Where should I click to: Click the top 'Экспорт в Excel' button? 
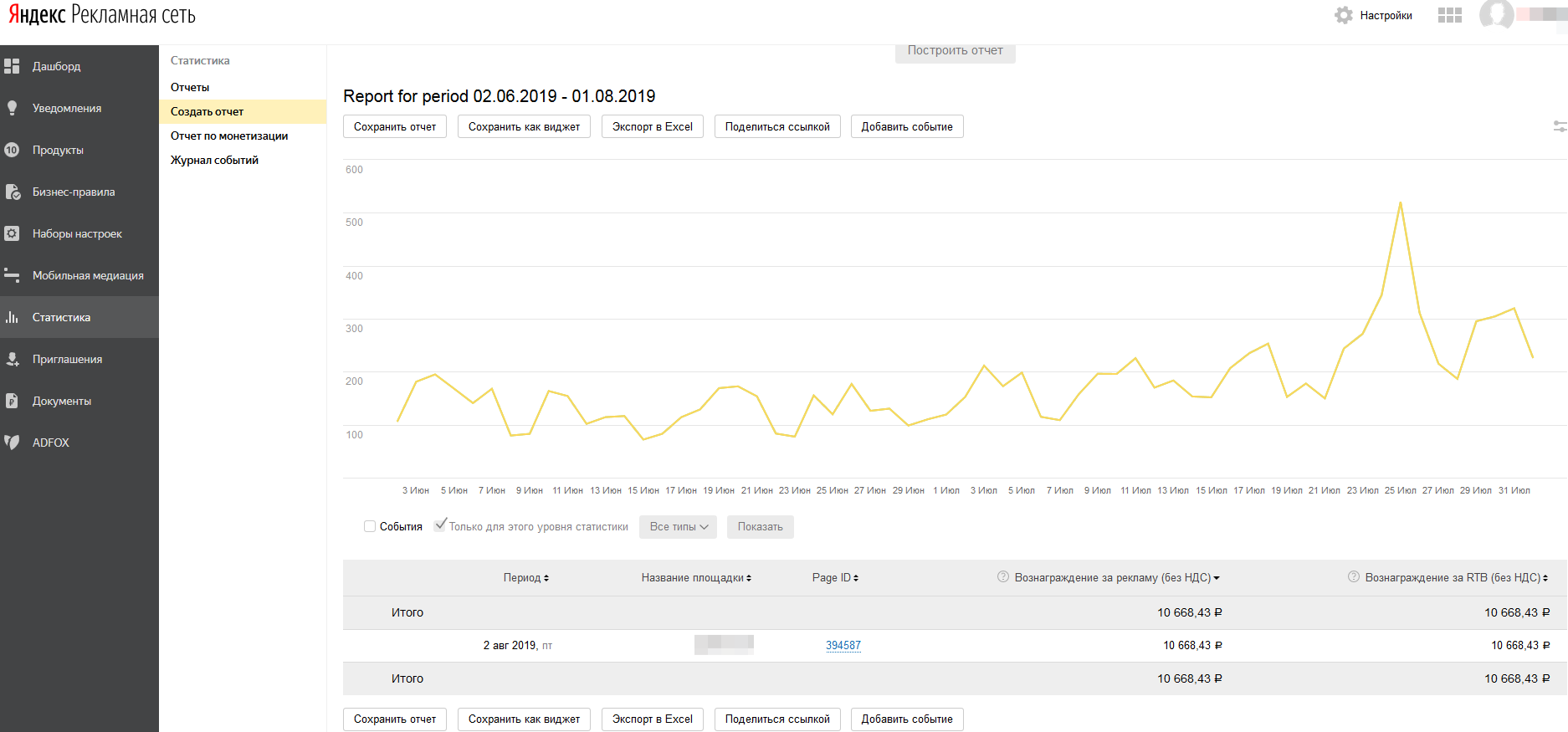[652, 127]
